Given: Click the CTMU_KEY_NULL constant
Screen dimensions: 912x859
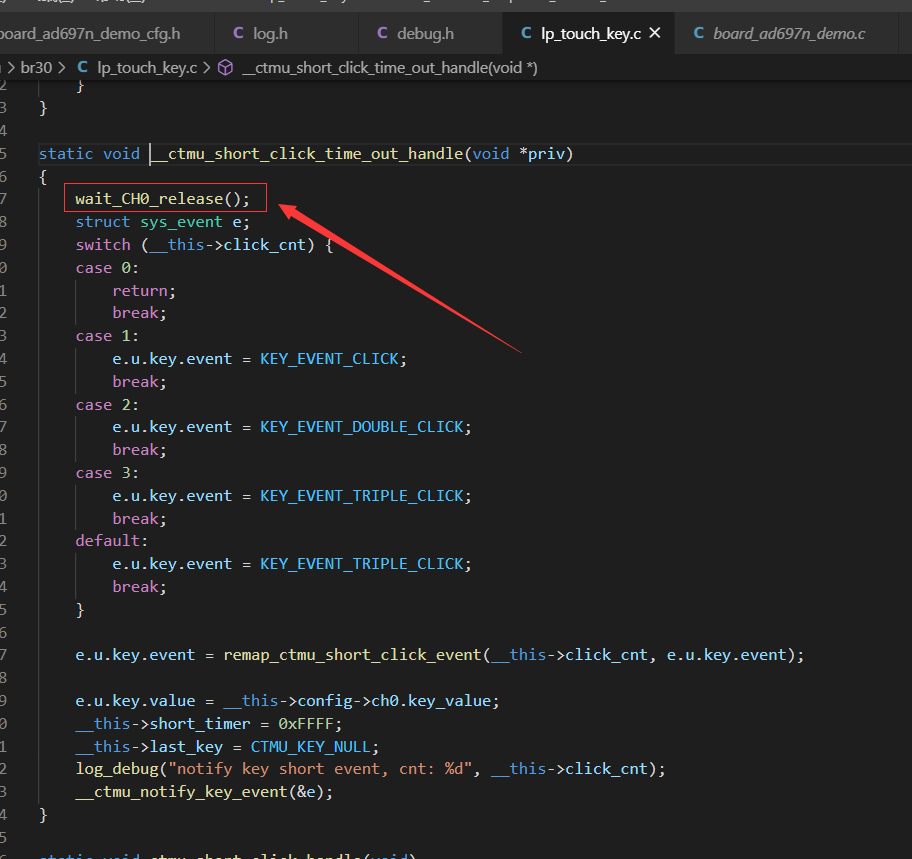Looking at the screenshot, I should pyautogui.click(x=311, y=746).
